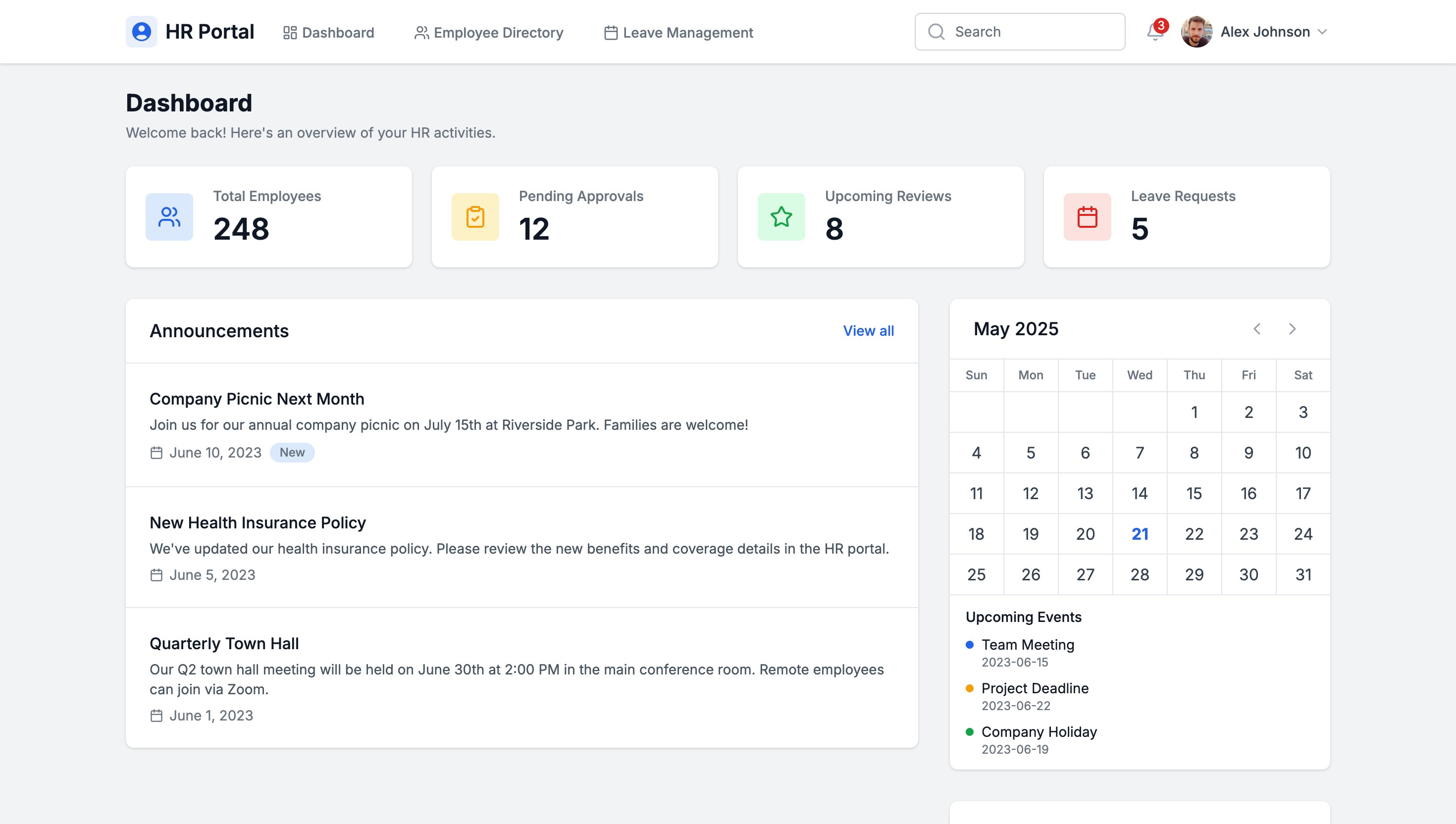Open Company Picnic Next Month announcement

[257, 399]
